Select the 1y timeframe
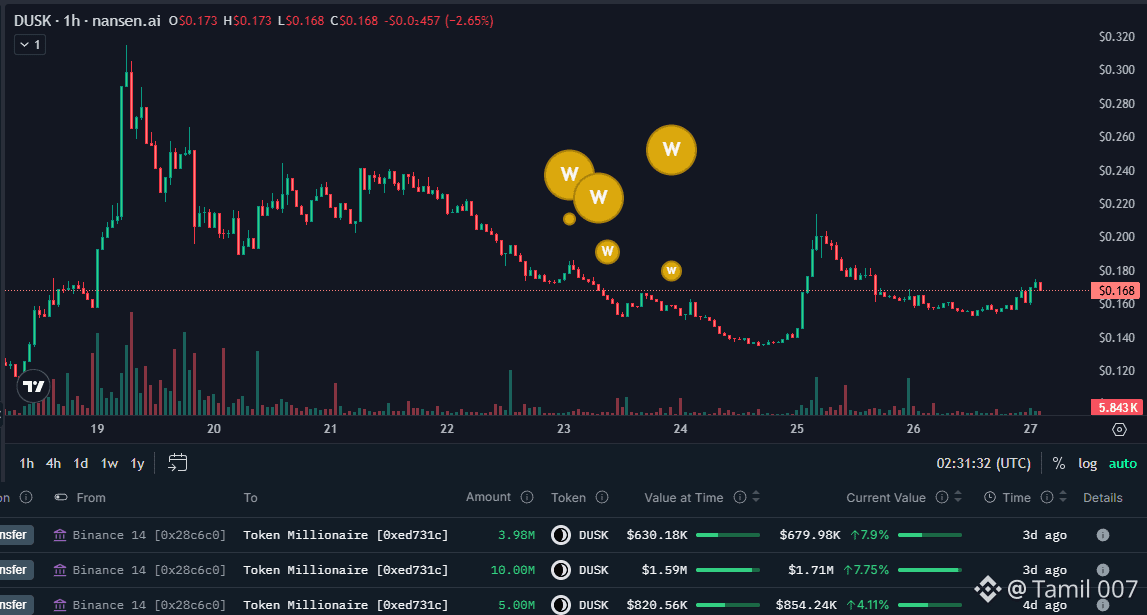This screenshot has height=615, width=1147. 138,464
